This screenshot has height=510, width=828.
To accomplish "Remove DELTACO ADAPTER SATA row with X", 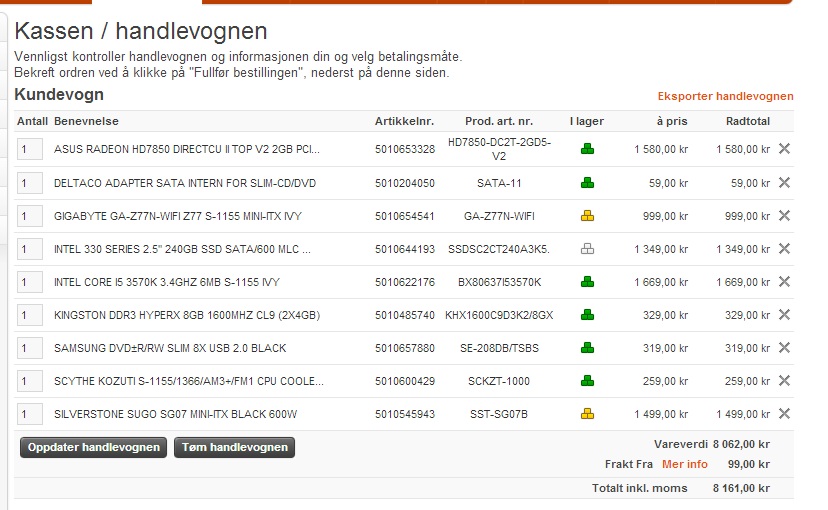I will tap(784, 183).
